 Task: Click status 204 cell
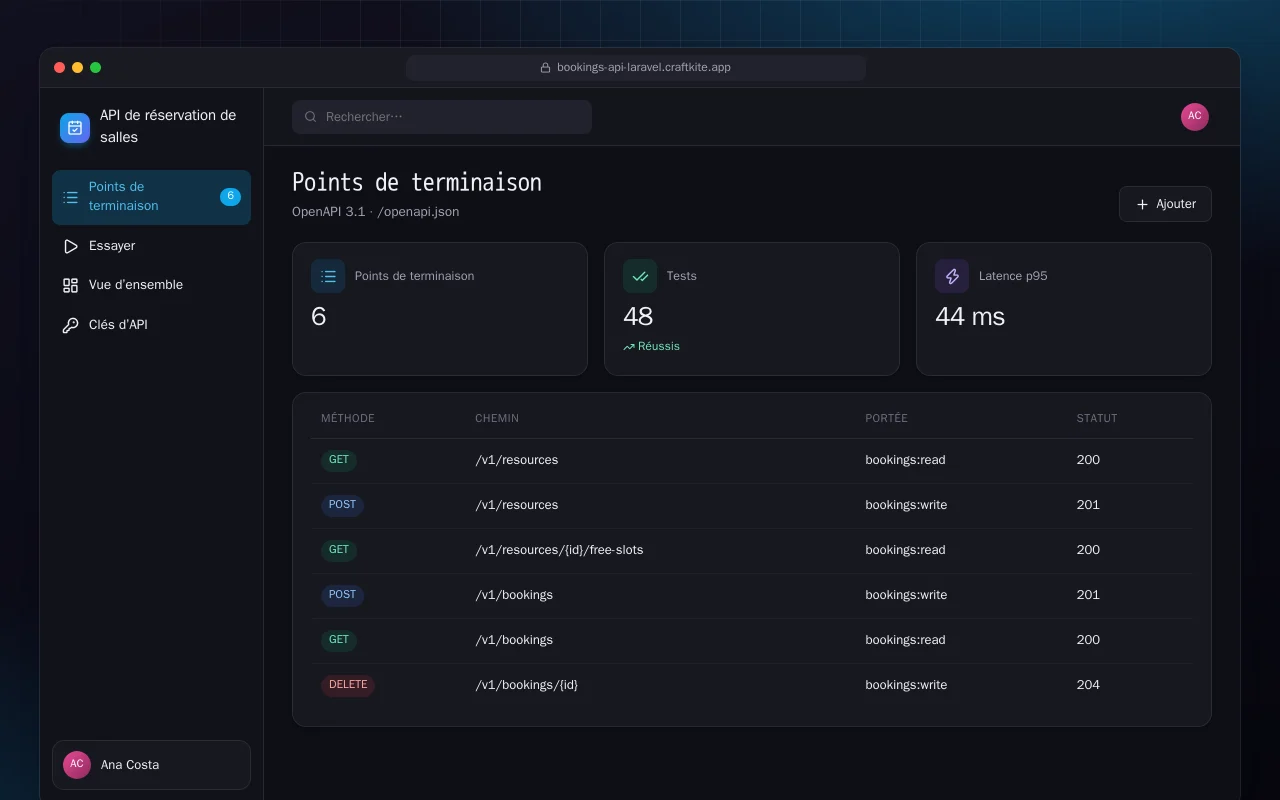[x=1088, y=685]
